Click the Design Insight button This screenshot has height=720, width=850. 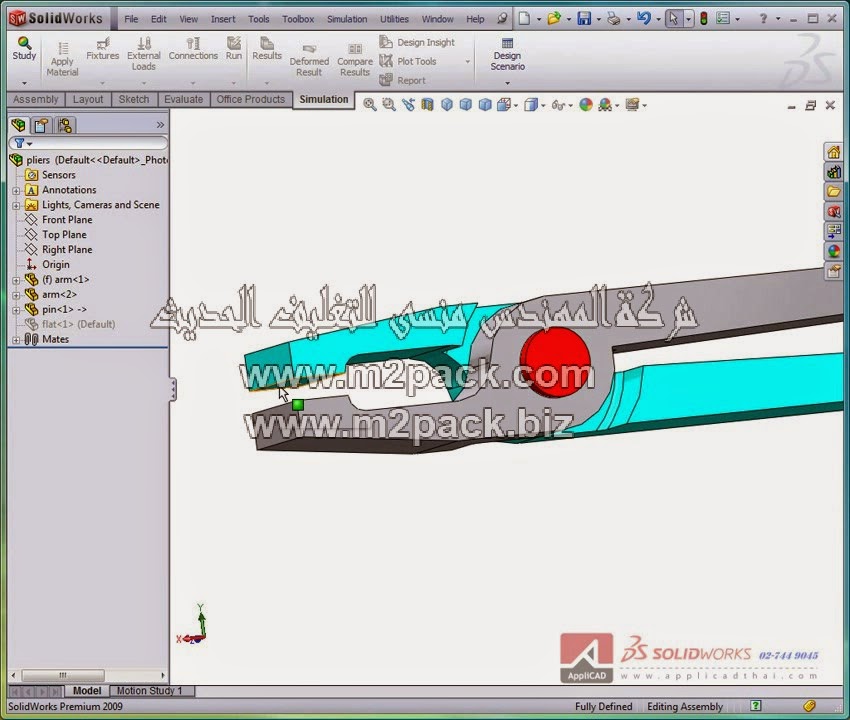pyautogui.click(x=417, y=42)
